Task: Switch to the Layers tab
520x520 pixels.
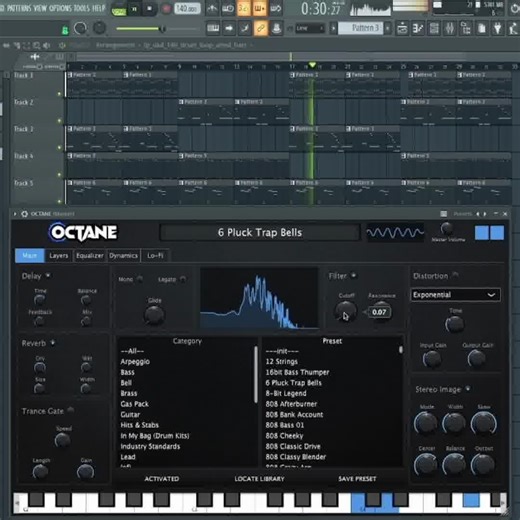Action: pos(59,256)
